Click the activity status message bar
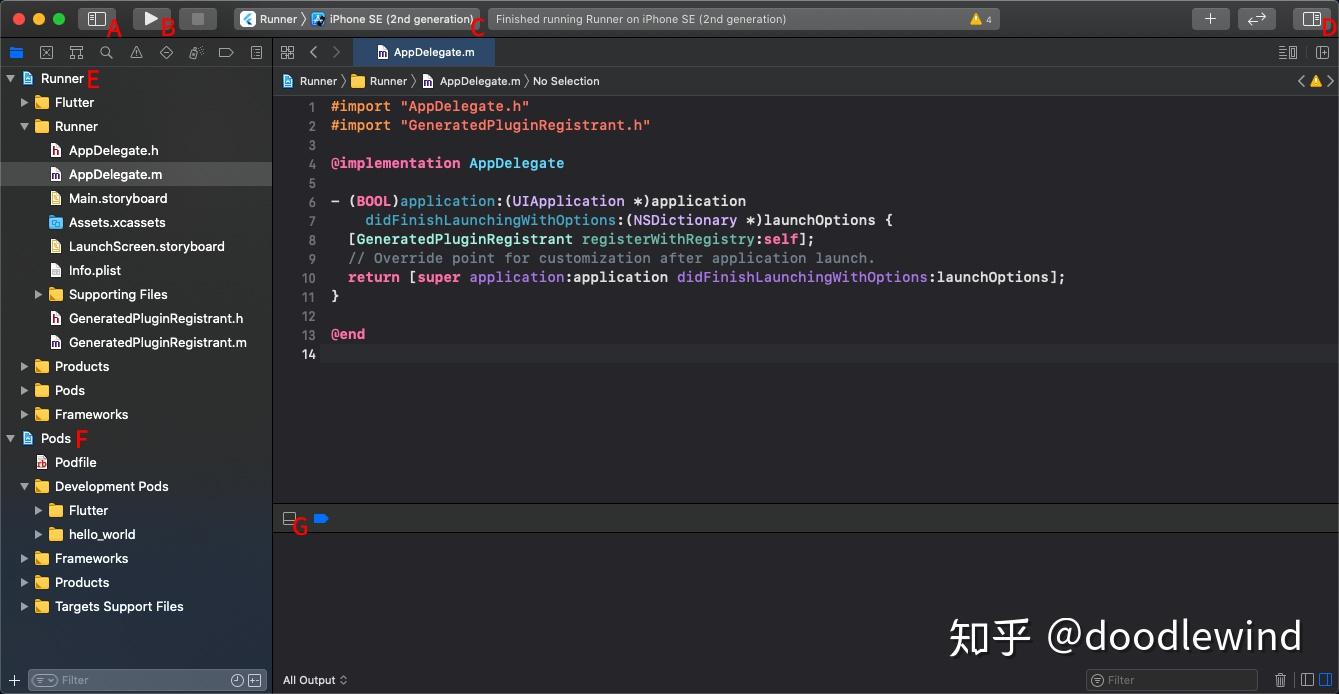Image resolution: width=1339 pixels, height=694 pixels. (x=743, y=19)
